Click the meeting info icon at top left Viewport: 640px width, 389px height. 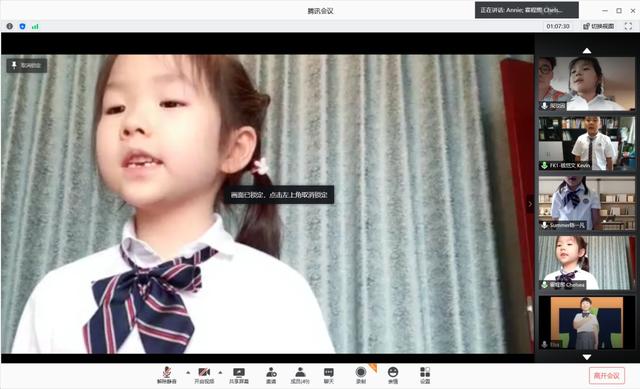click(9, 26)
